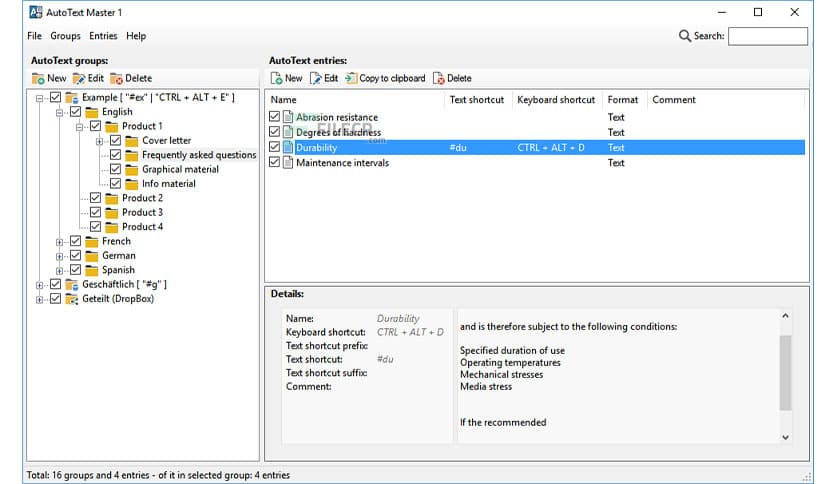836x484 pixels.
Task: Expand the Geteilt (DropBox) tree node
Action: 39,300
